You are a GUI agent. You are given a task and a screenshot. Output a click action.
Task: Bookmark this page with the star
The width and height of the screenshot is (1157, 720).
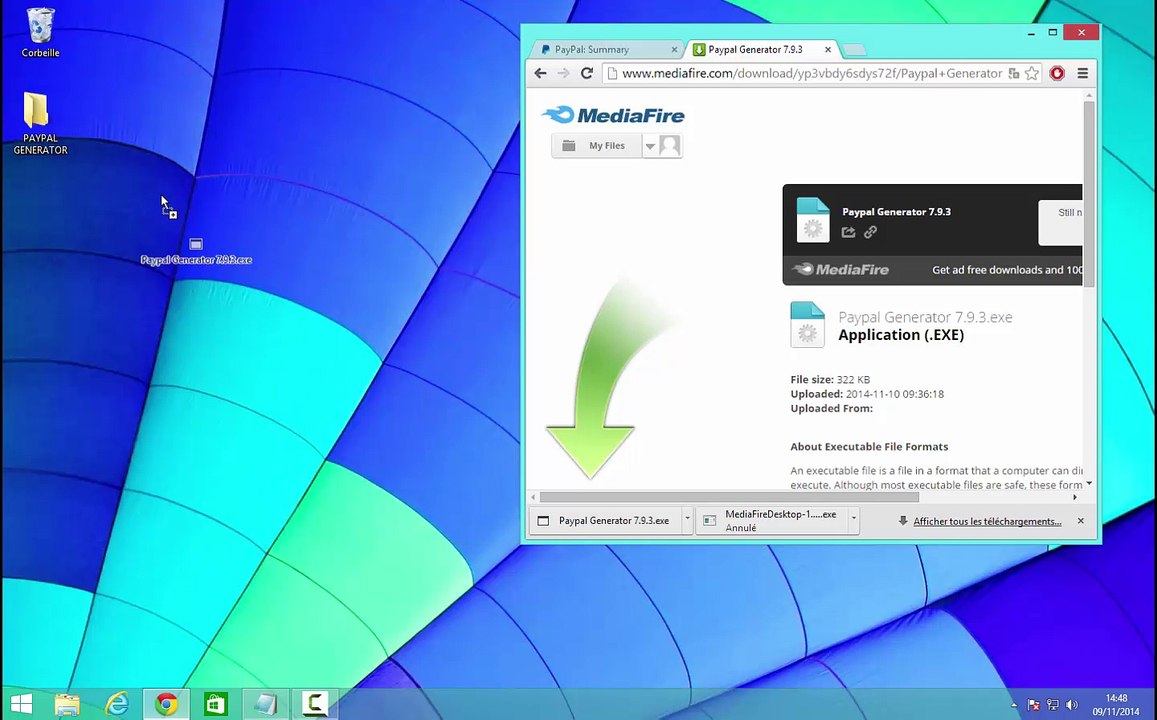point(1032,73)
